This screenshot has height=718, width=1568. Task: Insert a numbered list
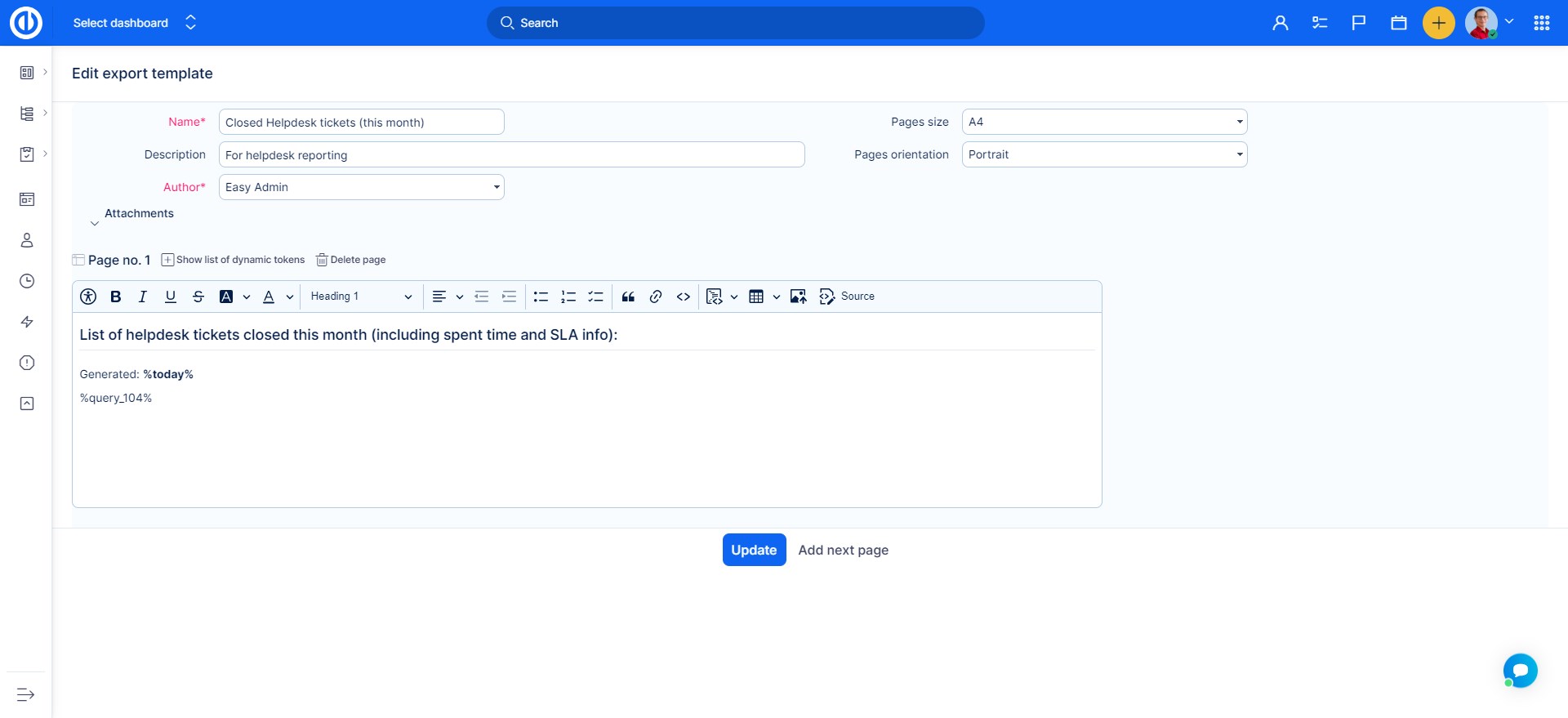point(568,297)
